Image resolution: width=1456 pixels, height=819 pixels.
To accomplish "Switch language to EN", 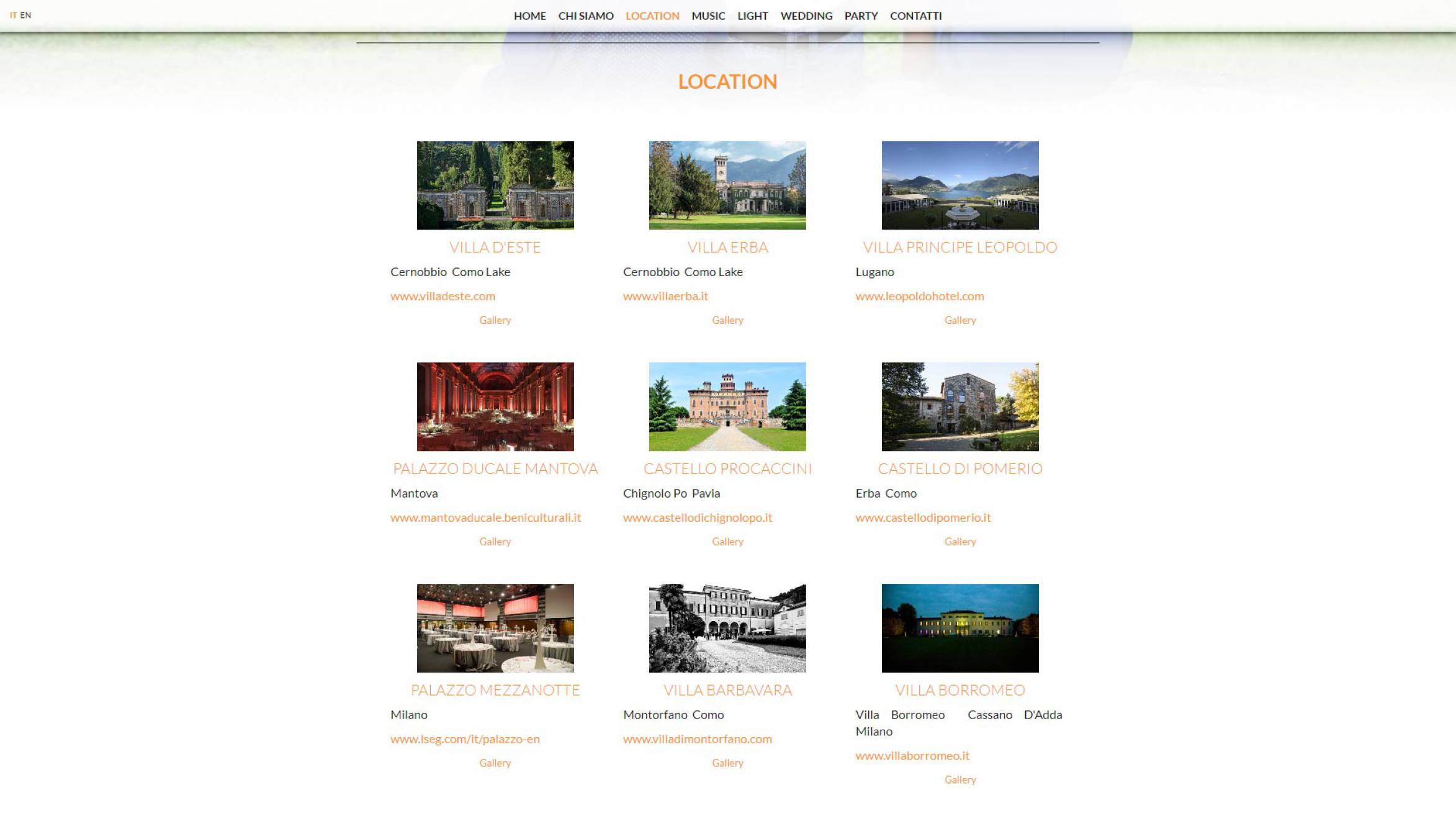I will tap(25, 16).
